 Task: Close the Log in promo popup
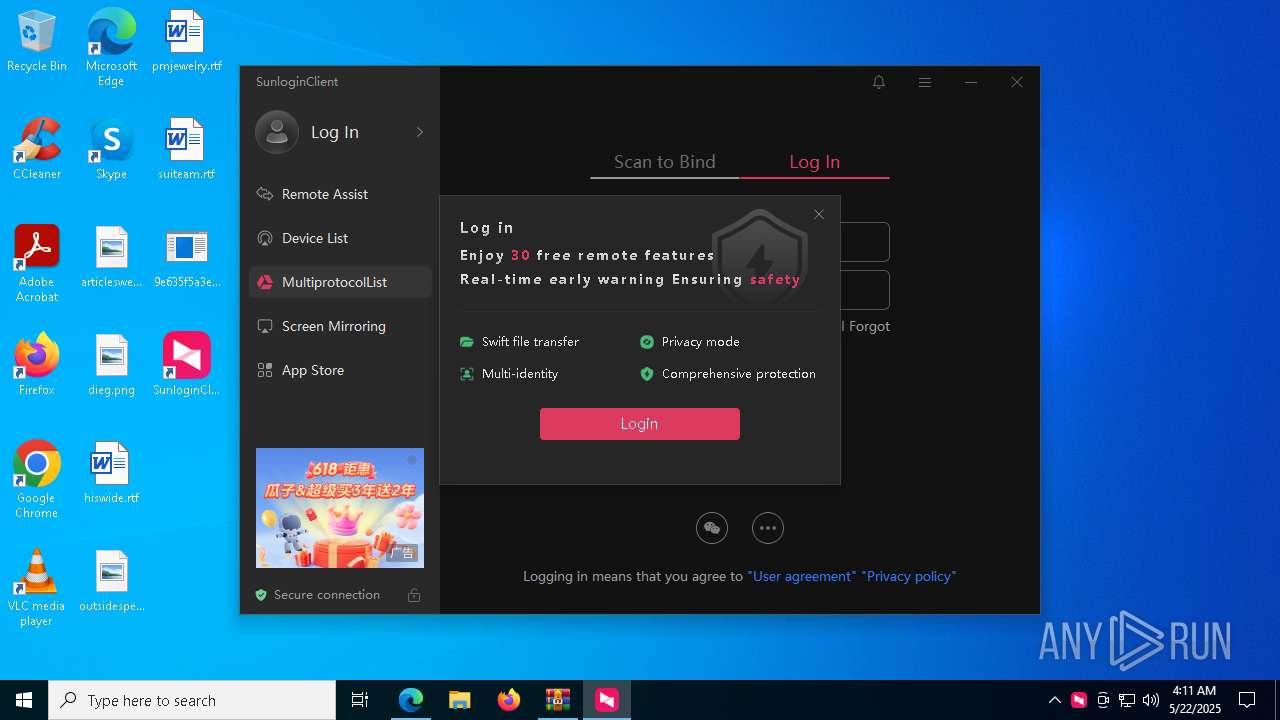coord(819,215)
